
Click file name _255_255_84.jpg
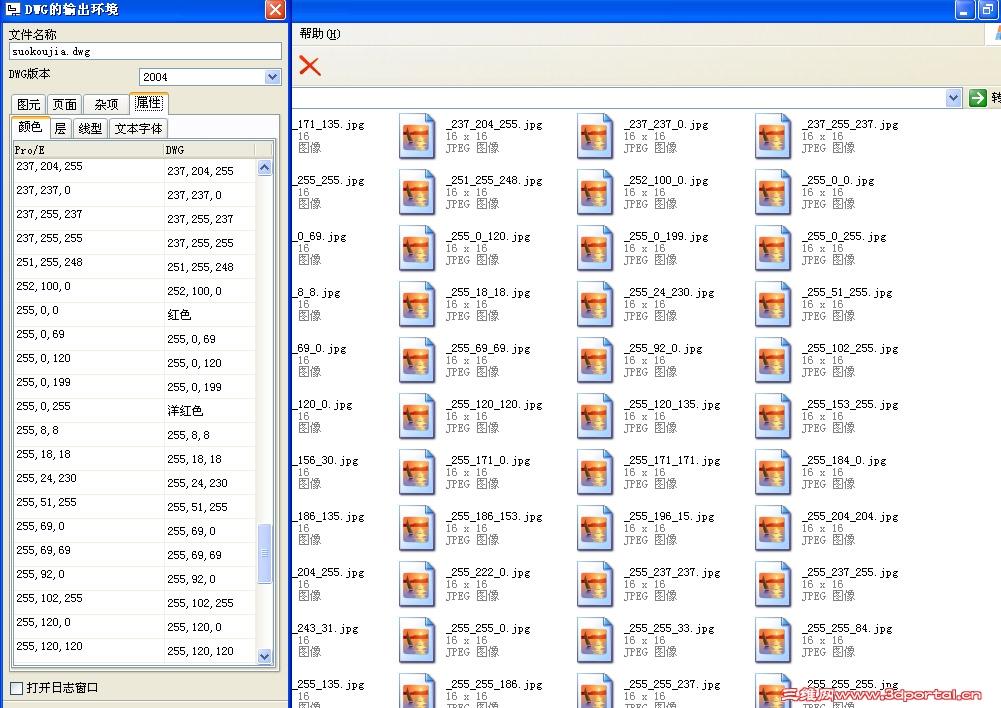coord(847,629)
